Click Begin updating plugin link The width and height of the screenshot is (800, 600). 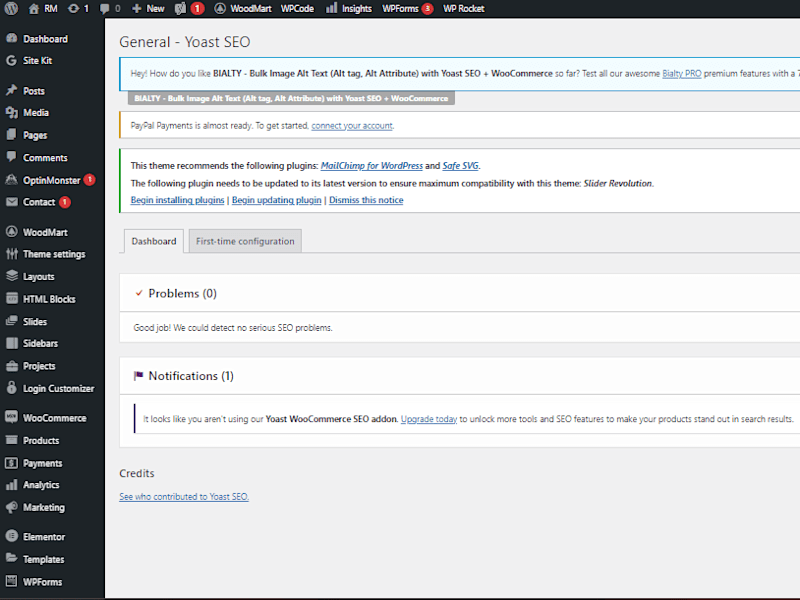point(277,200)
